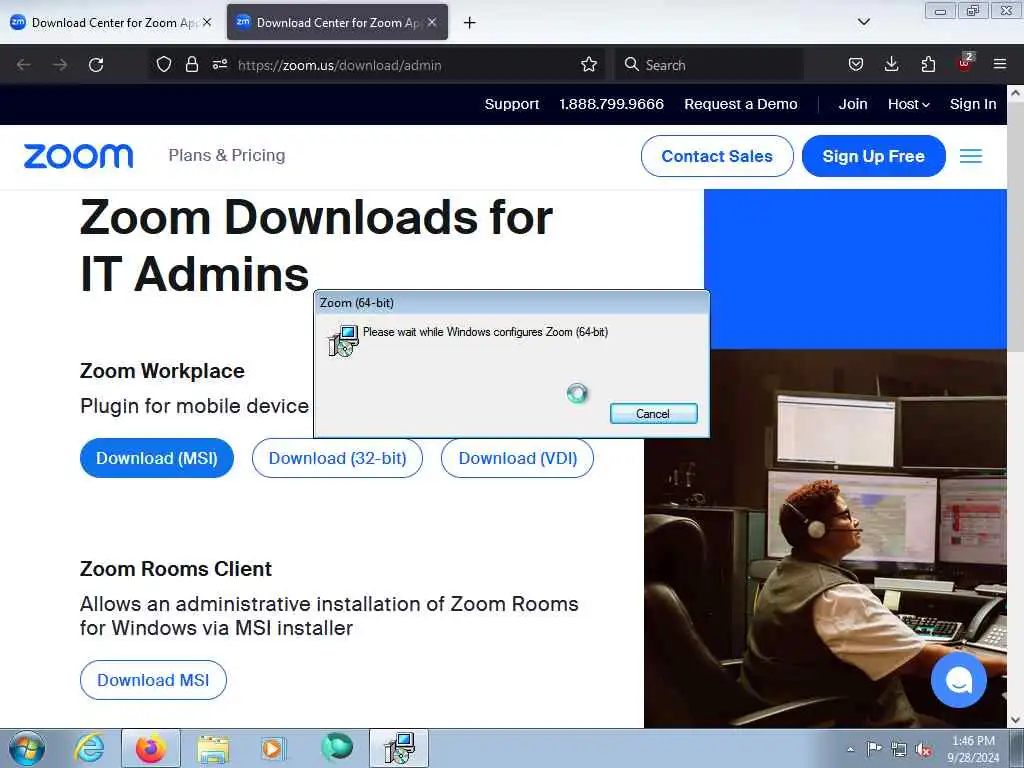Click Download MSI for Zoom Rooms Client
The image size is (1024, 768).
click(x=153, y=680)
